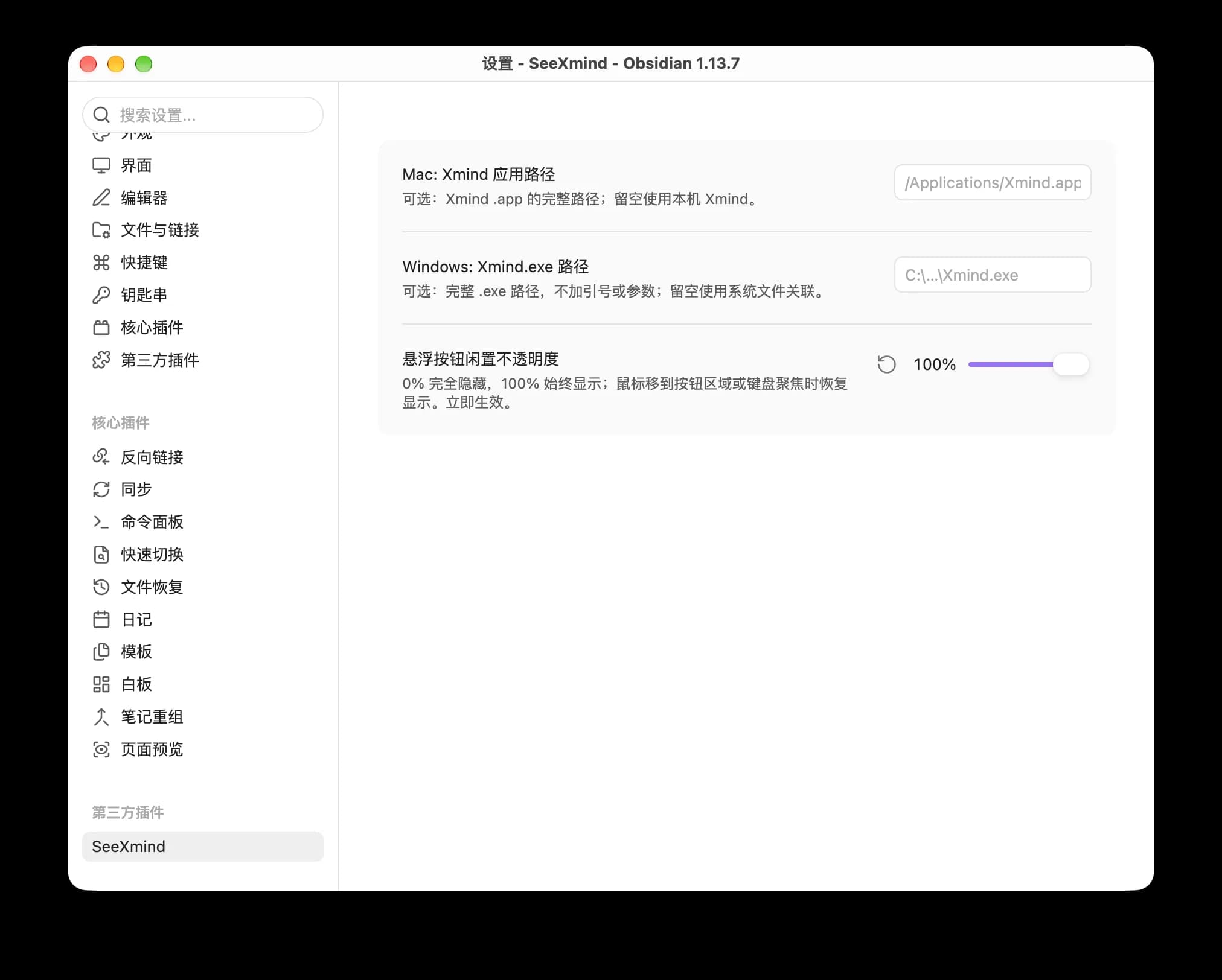Click the 命令面板 terminal icon
1222x980 pixels.
(101, 522)
